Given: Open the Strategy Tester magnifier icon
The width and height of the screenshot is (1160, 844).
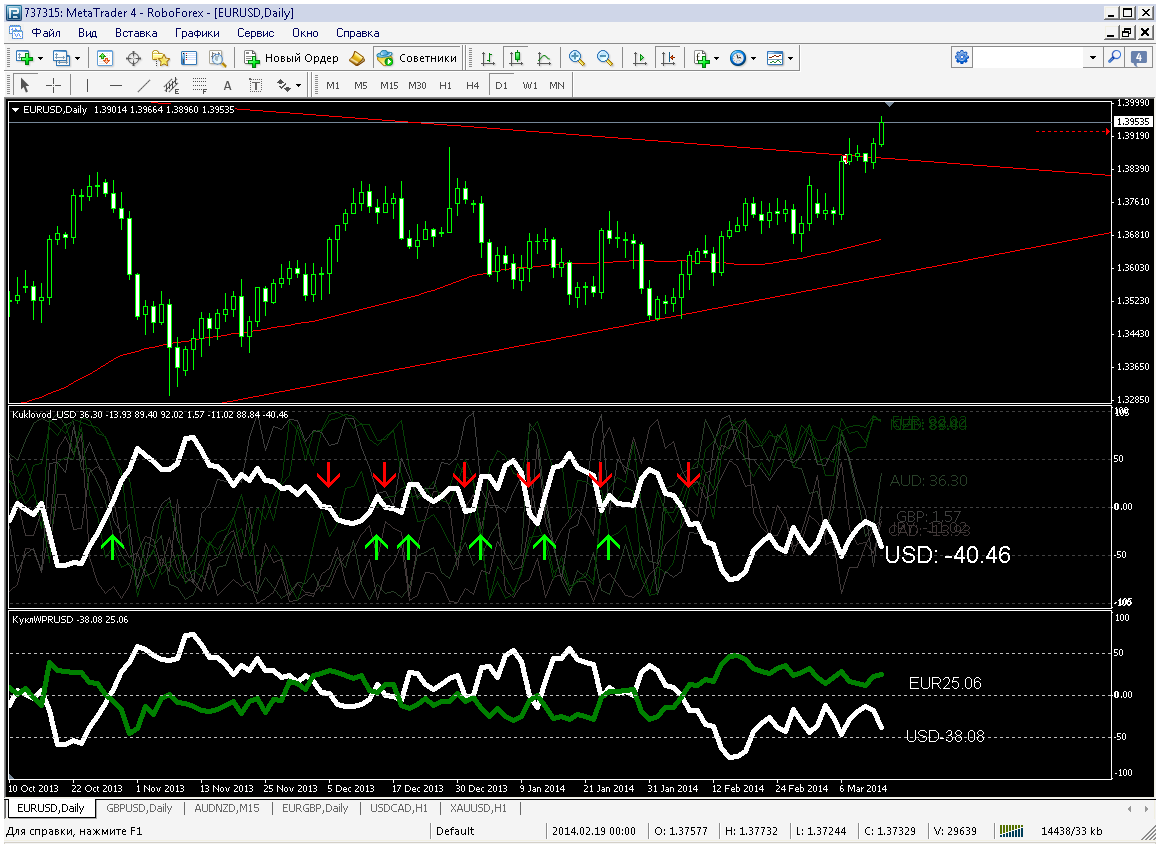Looking at the screenshot, I should (217, 58).
